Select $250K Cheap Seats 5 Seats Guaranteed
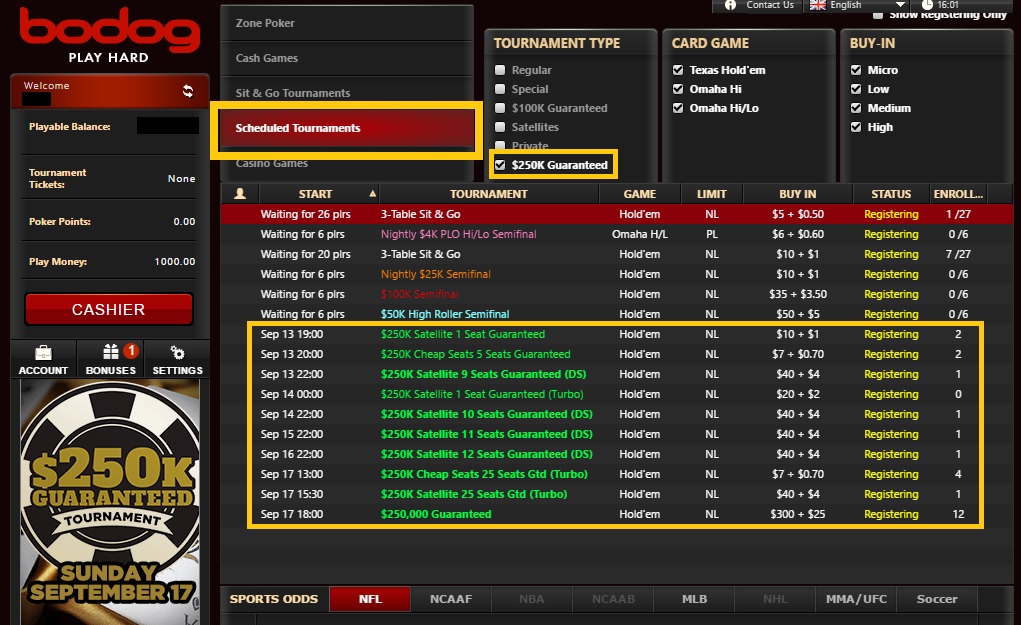 (615, 354)
